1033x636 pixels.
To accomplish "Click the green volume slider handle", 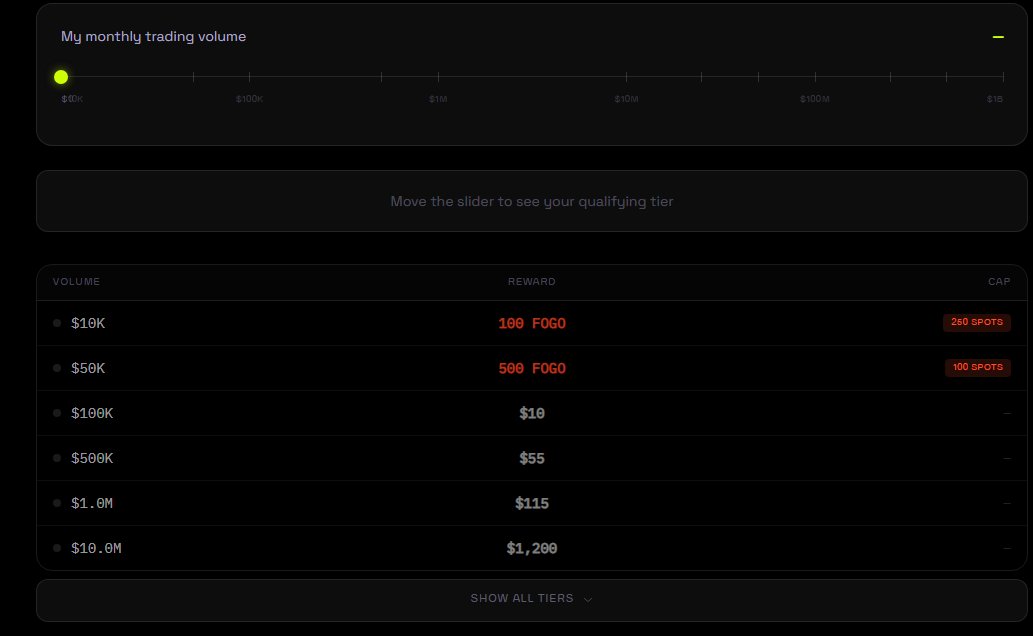I will 61,77.
